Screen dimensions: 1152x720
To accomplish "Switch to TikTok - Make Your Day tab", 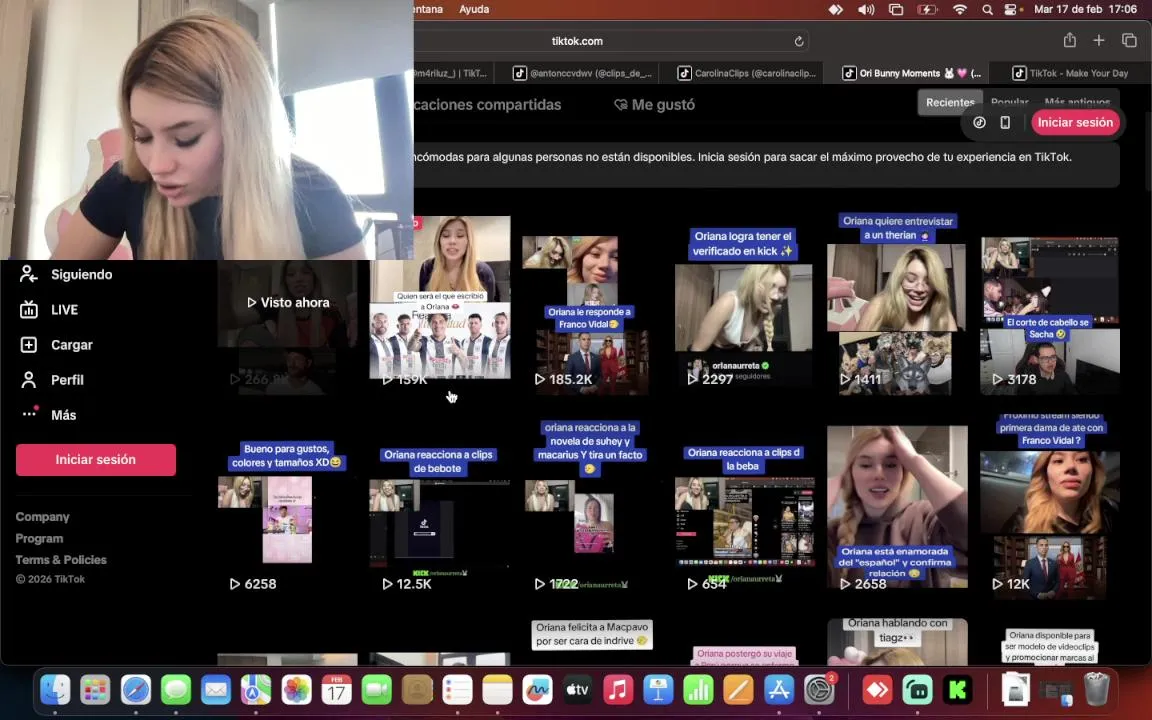I will coord(1070,73).
